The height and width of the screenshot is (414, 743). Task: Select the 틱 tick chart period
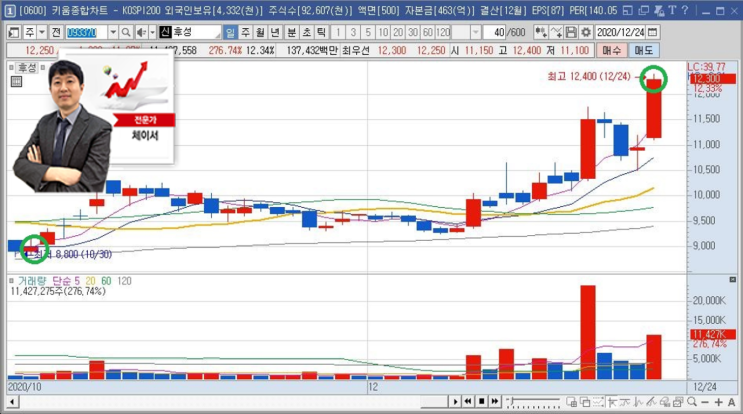click(x=321, y=32)
